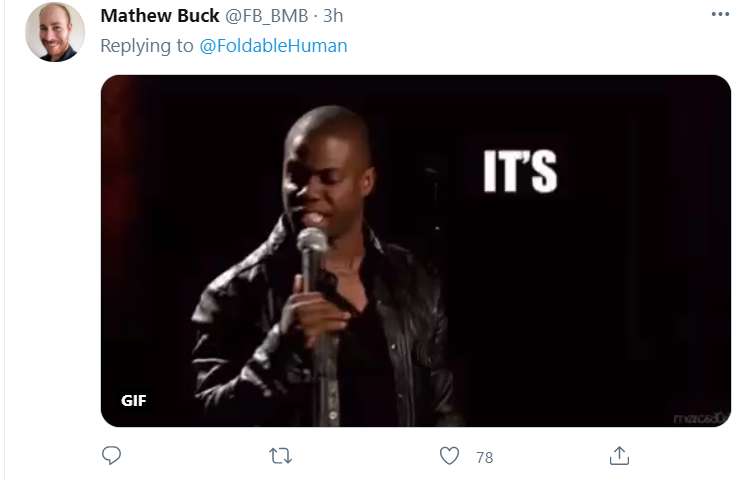Click the Replying to text

(x=147, y=46)
